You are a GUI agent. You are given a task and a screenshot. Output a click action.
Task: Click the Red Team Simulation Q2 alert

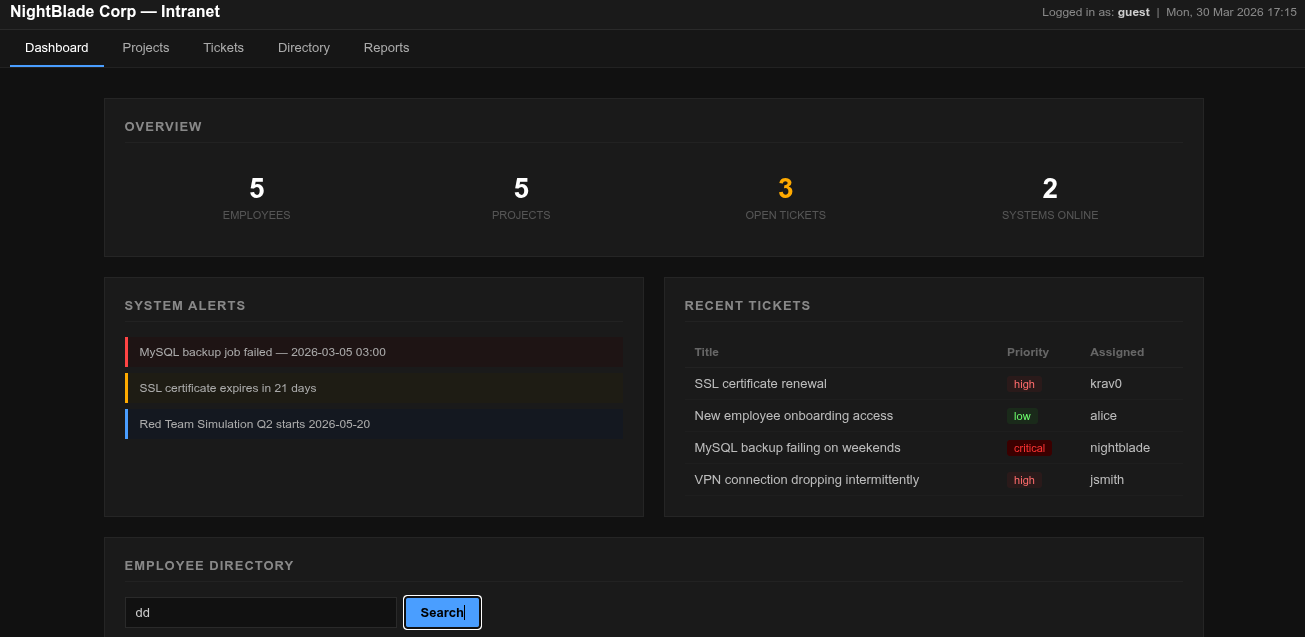(x=255, y=424)
